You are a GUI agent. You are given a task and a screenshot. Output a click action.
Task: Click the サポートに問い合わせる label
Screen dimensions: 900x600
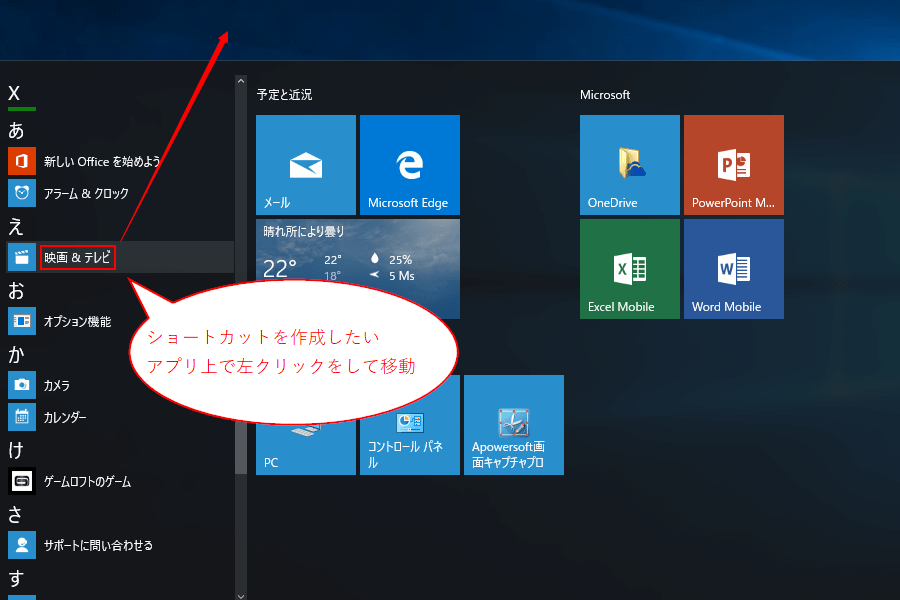tap(98, 545)
